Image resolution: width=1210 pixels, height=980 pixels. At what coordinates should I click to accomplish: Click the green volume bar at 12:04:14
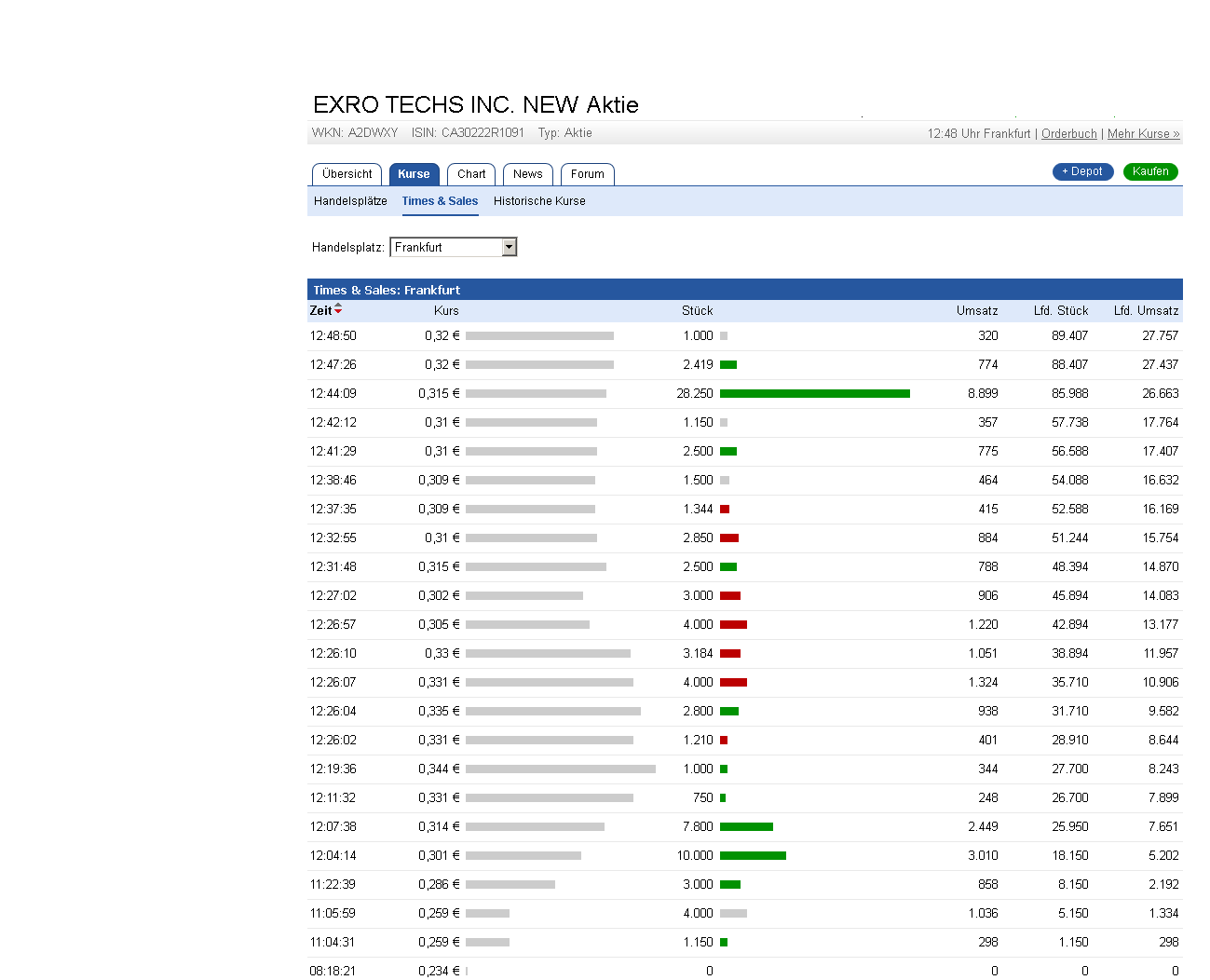click(x=753, y=856)
